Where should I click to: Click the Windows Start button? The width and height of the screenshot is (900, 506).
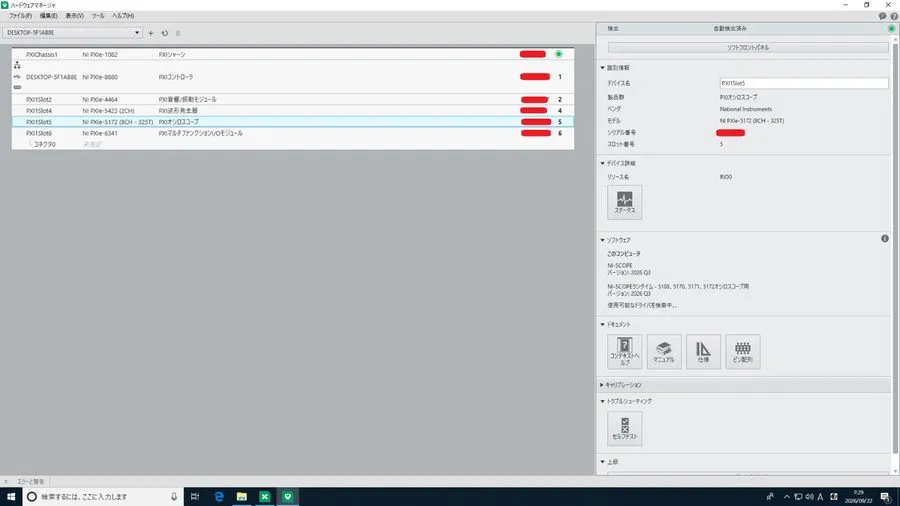pyautogui.click(x=11, y=496)
